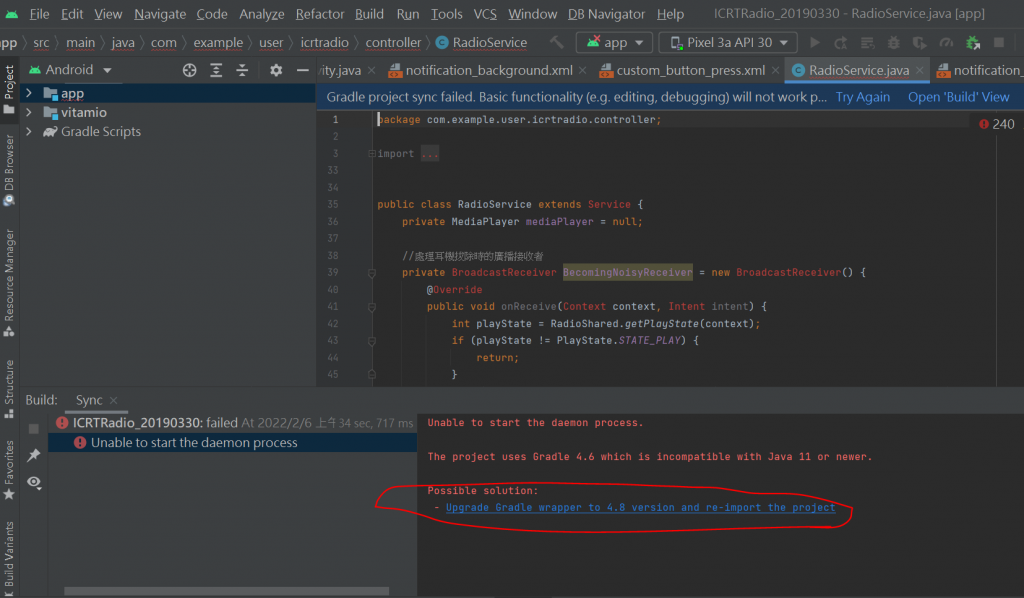
Task: Click the folded import ellipsis placeholder
Action: (x=430, y=153)
